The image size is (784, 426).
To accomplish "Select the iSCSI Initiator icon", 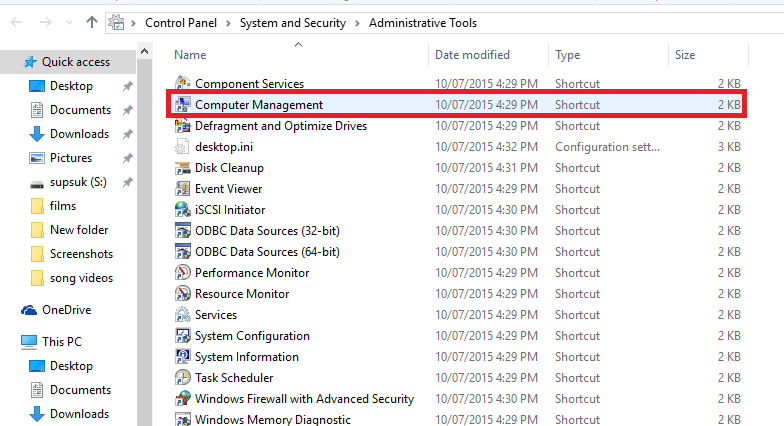I will pyautogui.click(x=183, y=210).
